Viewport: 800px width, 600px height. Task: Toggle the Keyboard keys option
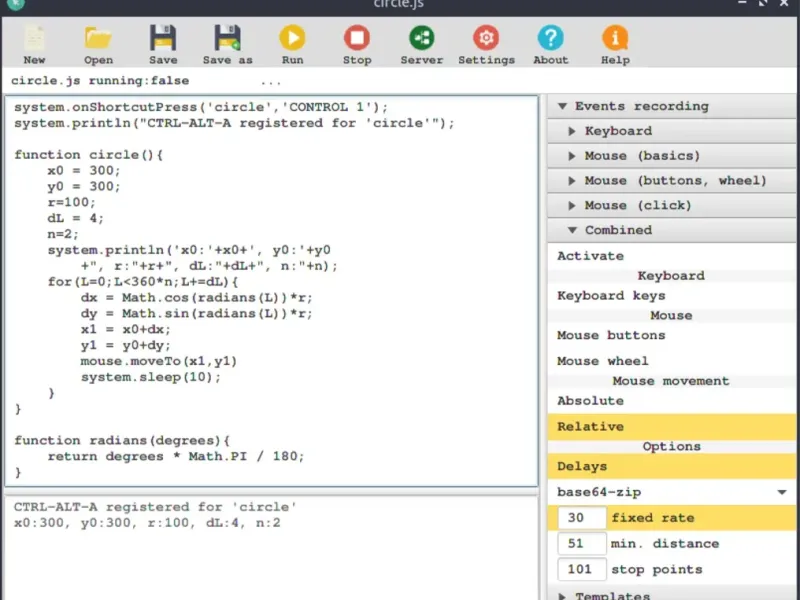tap(671, 296)
